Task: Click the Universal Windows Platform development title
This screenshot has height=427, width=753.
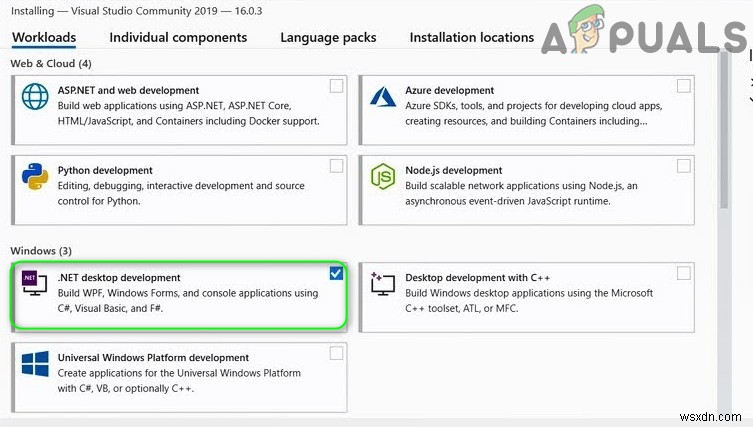Action: 153,357
